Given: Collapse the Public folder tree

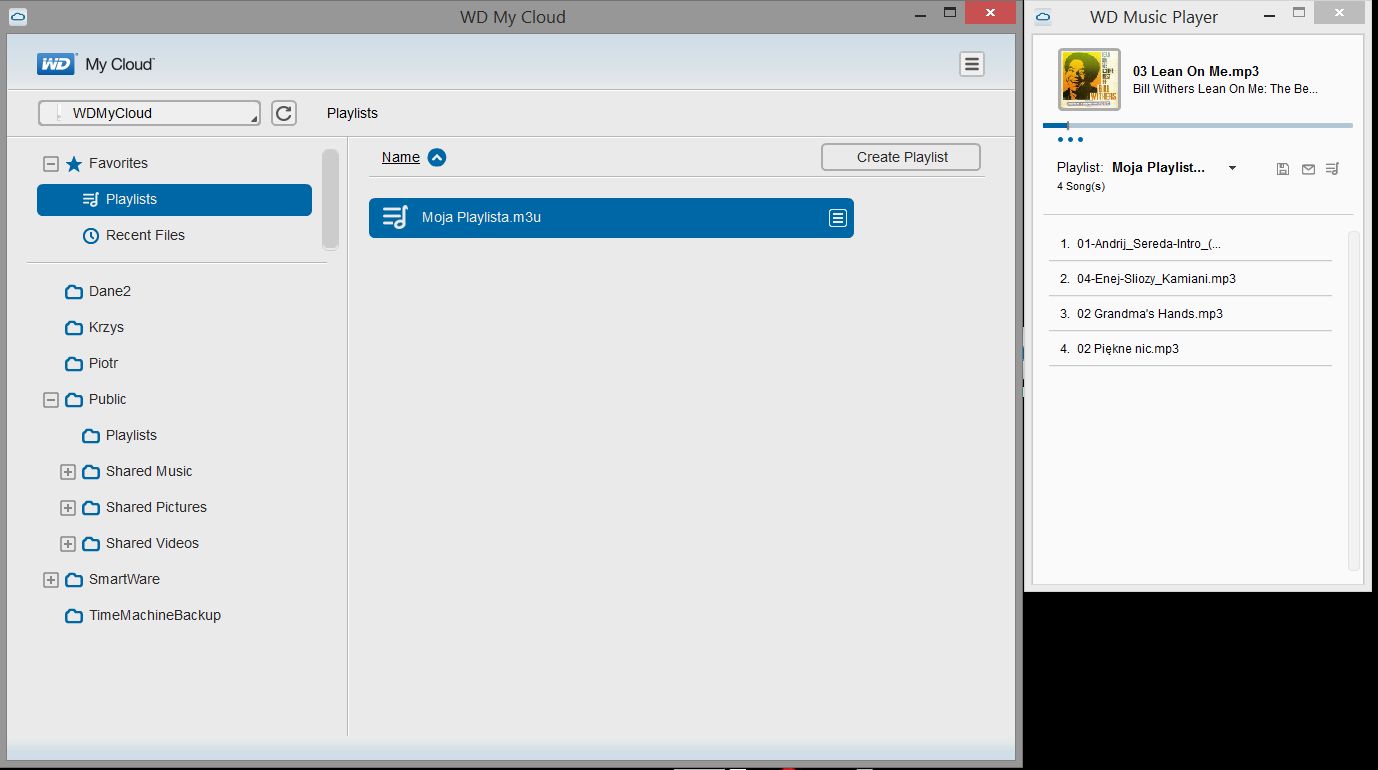Looking at the screenshot, I should 51,400.
